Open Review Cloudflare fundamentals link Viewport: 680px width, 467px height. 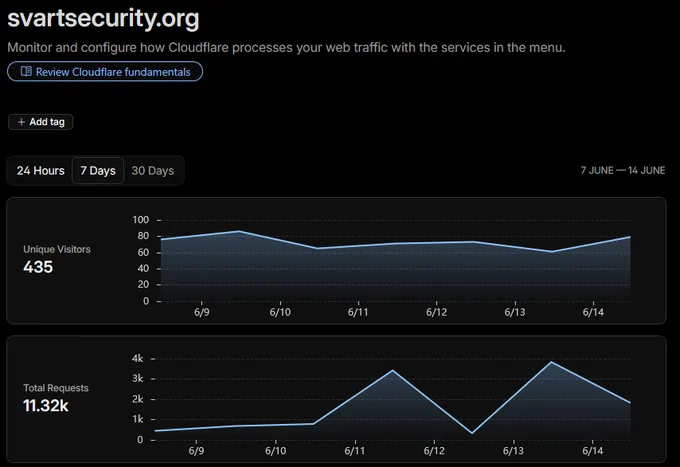[105, 72]
